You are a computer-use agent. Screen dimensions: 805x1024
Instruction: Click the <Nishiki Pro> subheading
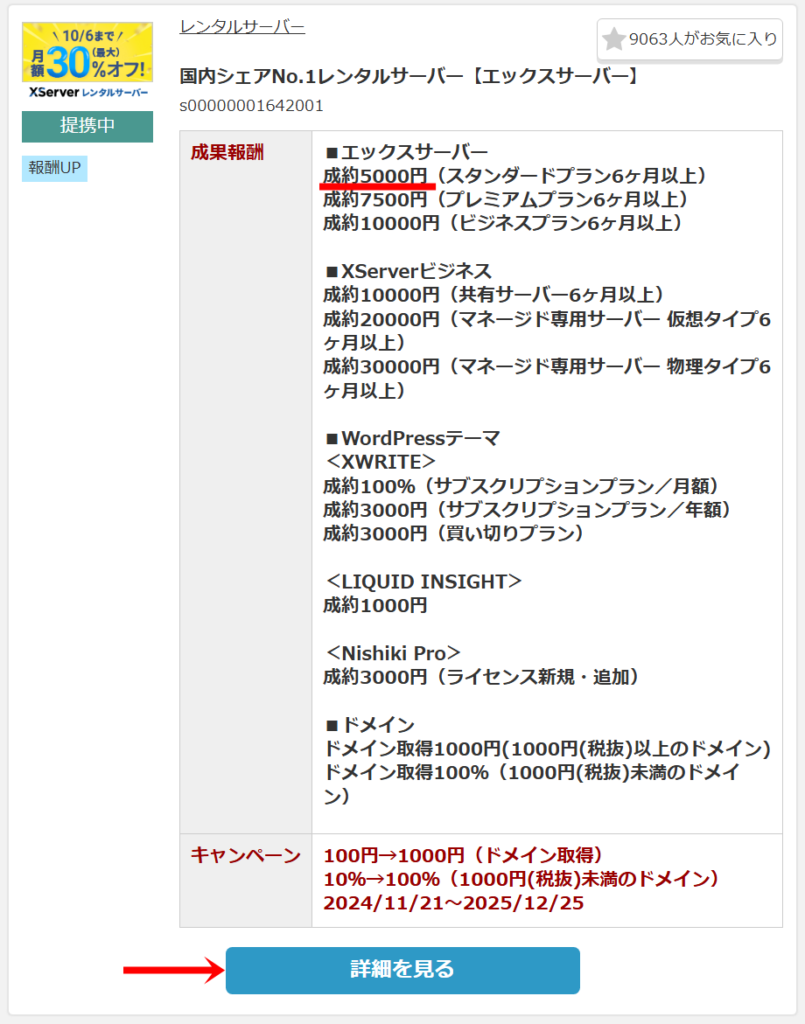tap(393, 653)
